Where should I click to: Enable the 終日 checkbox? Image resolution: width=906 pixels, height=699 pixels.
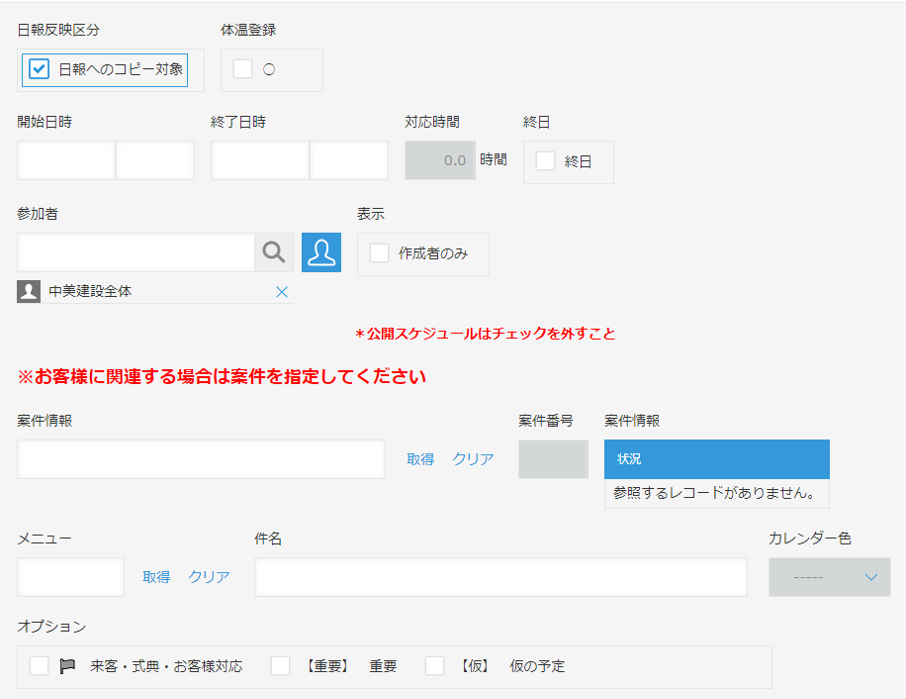pyautogui.click(x=545, y=161)
